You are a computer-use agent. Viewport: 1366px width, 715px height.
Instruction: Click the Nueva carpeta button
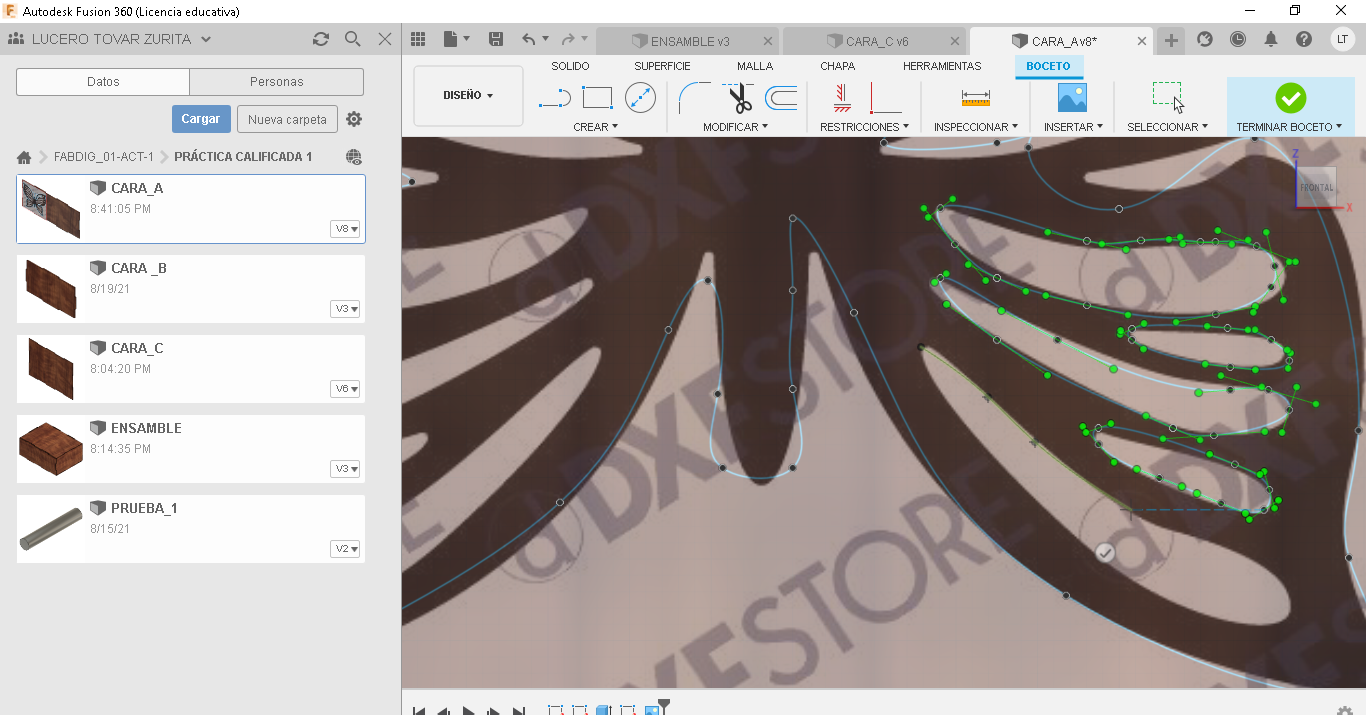[287, 119]
